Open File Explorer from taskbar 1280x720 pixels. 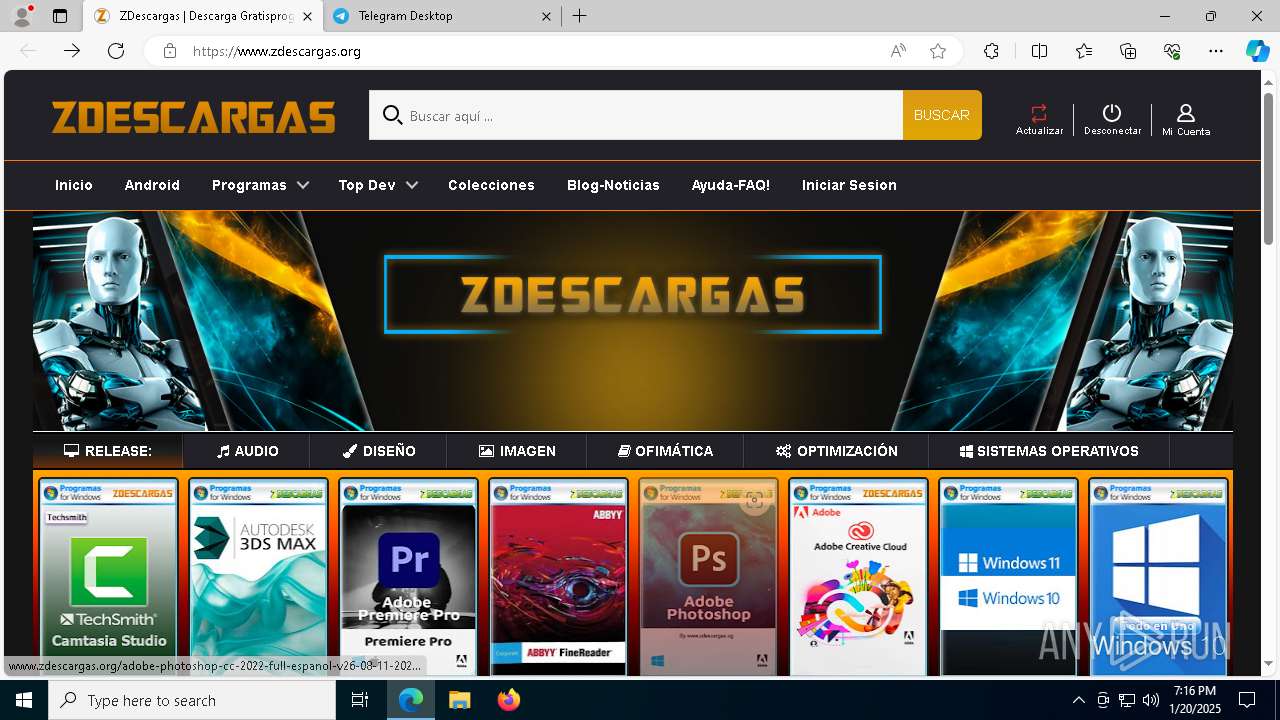(459, 700)
